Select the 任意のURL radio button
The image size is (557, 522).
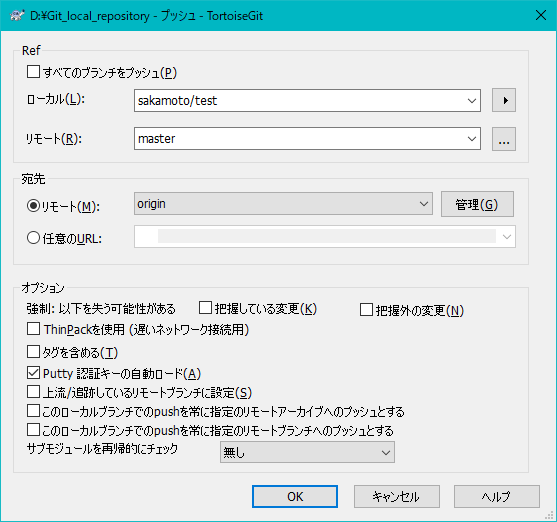point(33,238)
